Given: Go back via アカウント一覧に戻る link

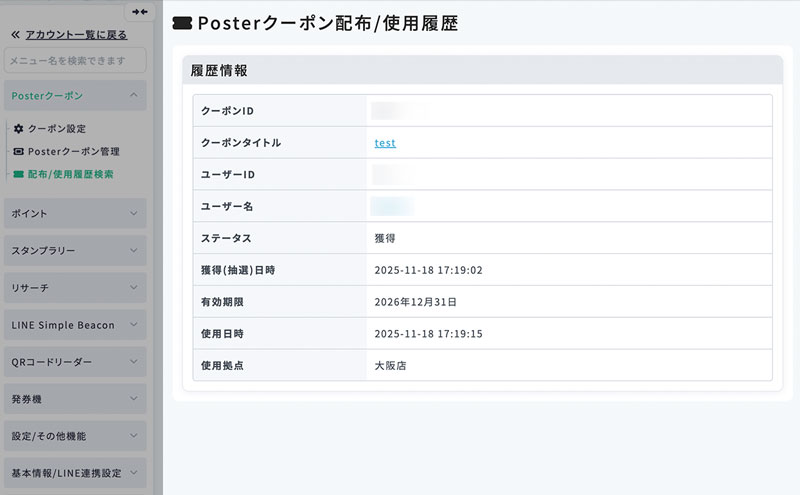Looking at the screenshot, I should coord(76,35).
